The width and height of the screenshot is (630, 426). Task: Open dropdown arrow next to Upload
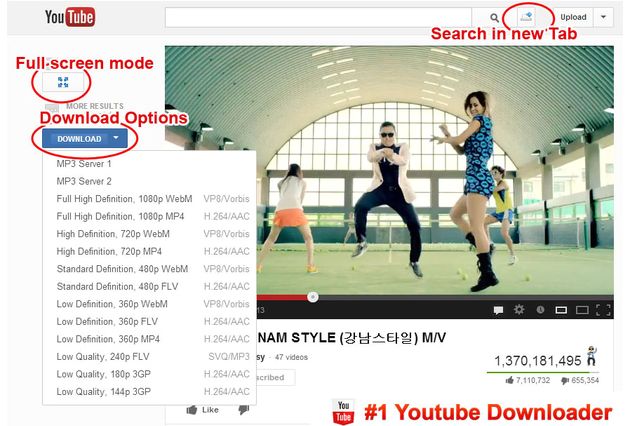603,17
